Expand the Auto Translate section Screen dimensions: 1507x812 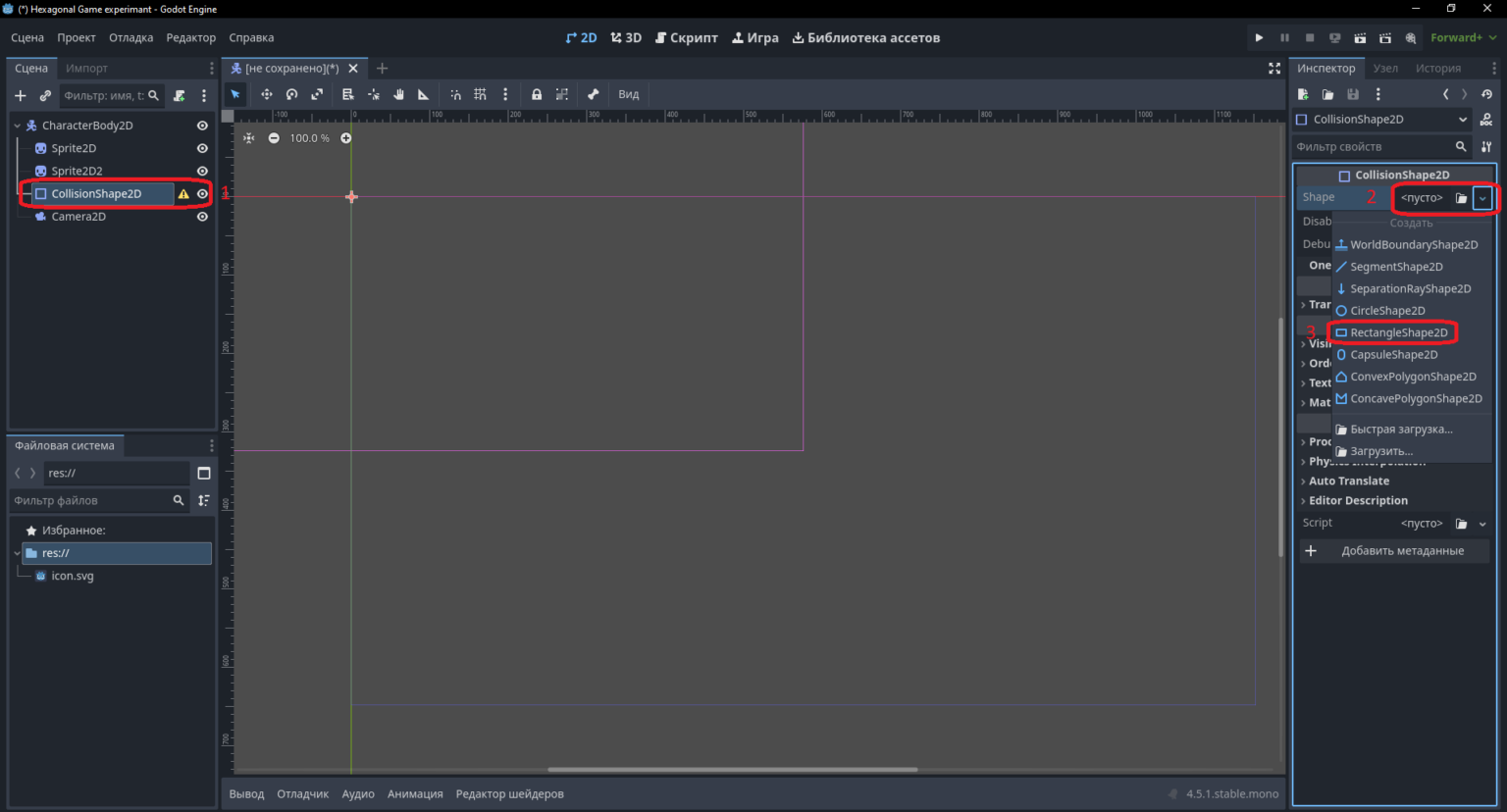click(x=1348, y=481)
